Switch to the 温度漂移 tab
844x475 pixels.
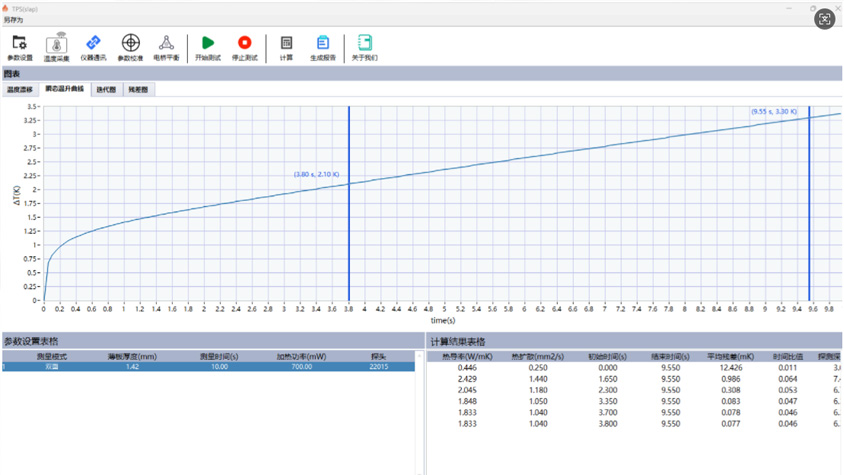tap(20, 89)
